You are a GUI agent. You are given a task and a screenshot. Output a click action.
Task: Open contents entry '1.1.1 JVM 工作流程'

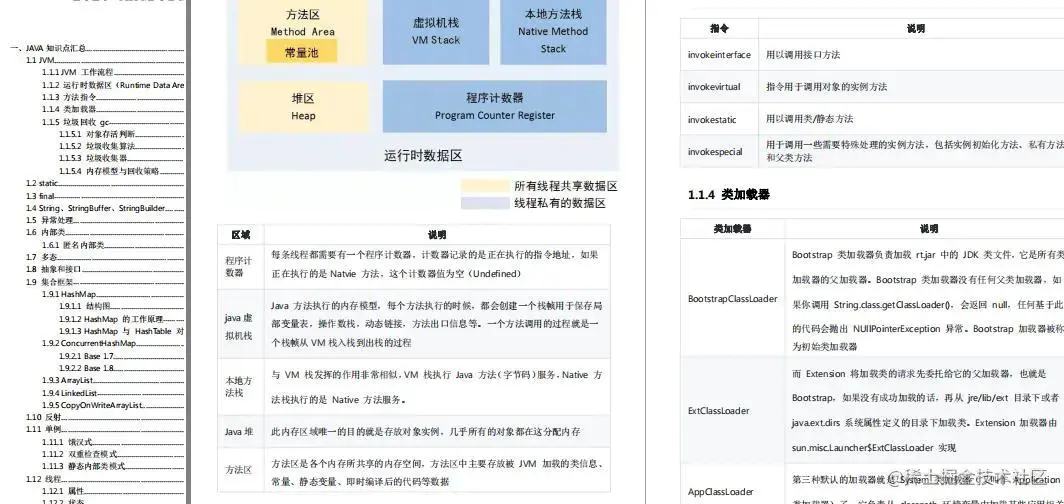[113, 72]
